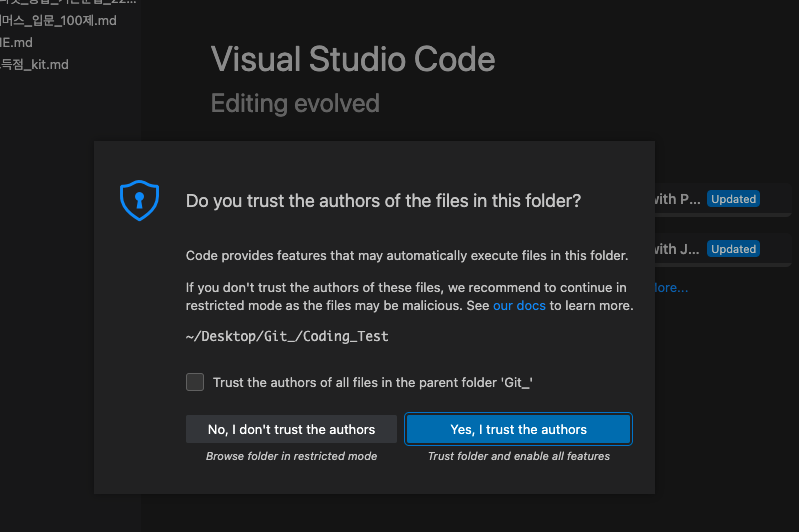Open the "our docs" link
The width and height of the screenshot is (799, 532).
click(519, 305)
